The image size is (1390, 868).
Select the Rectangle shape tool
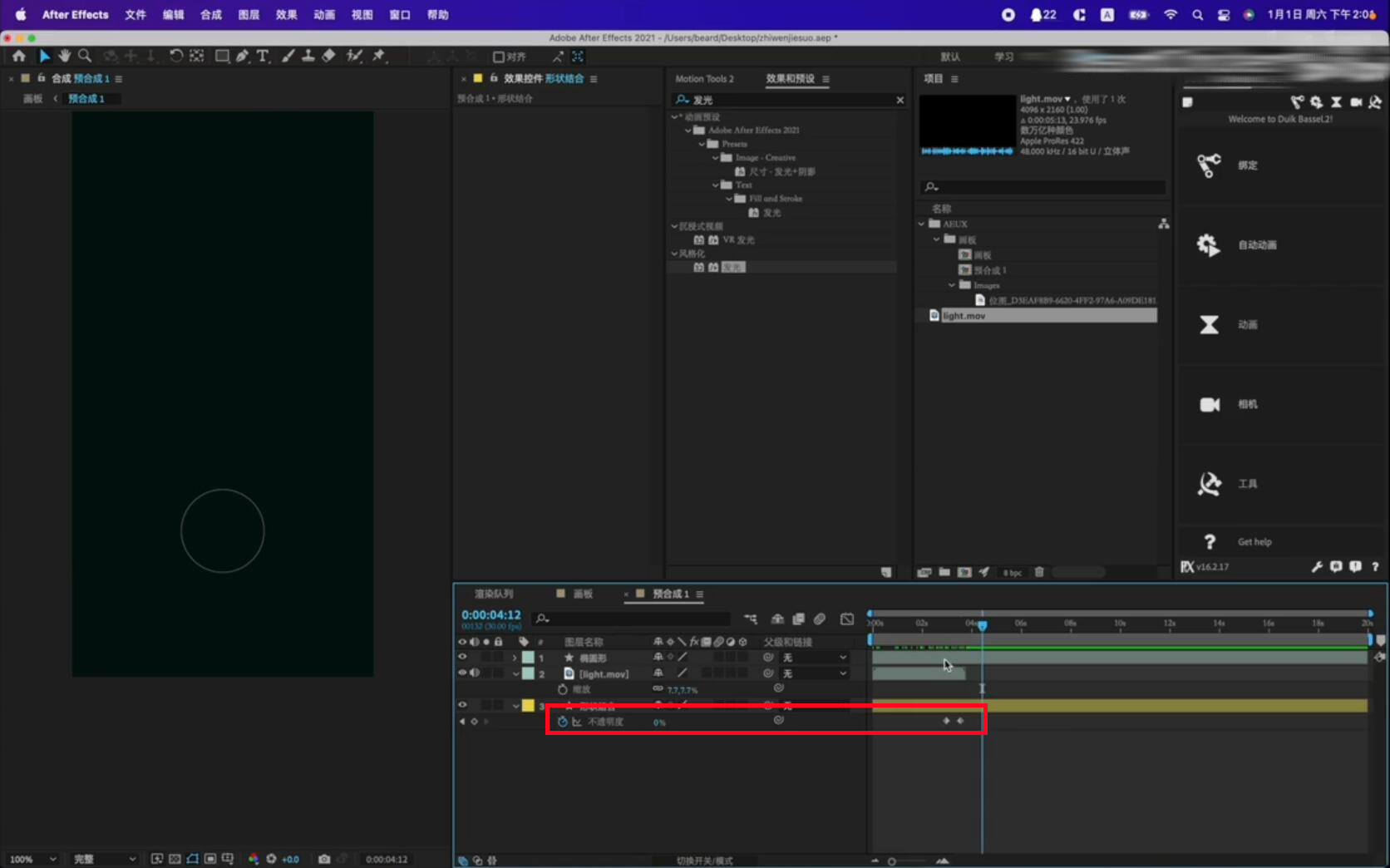(222, 56)
